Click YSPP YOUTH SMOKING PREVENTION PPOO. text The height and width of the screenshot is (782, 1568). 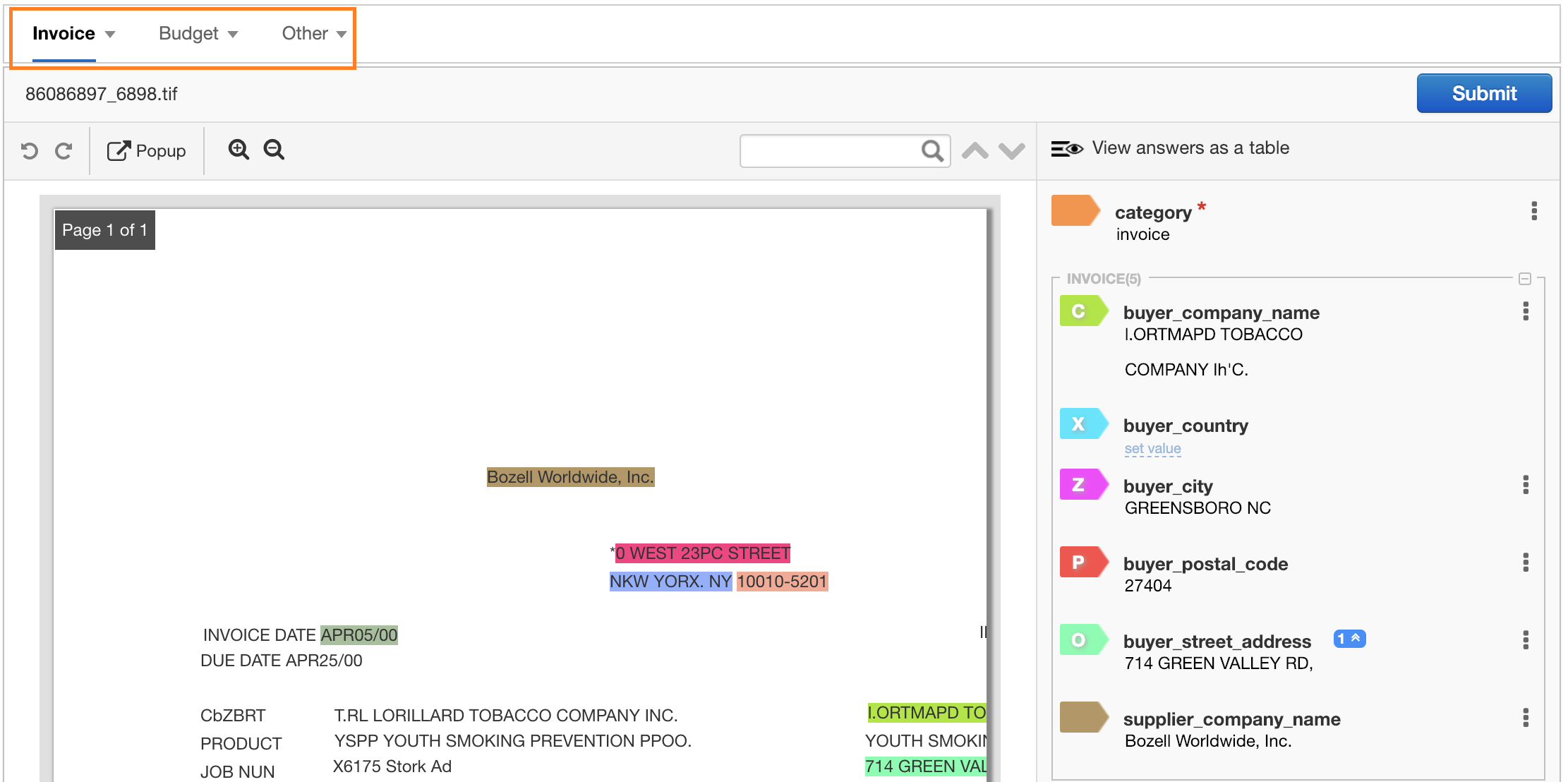point(512,741)
